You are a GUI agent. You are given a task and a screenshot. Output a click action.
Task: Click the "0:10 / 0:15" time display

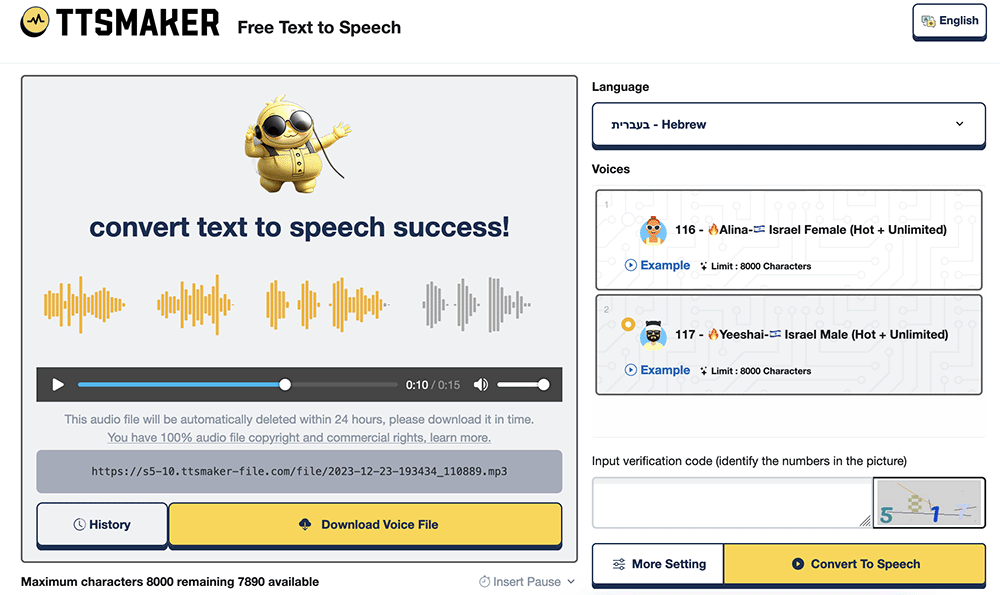(x=432, y=385)
